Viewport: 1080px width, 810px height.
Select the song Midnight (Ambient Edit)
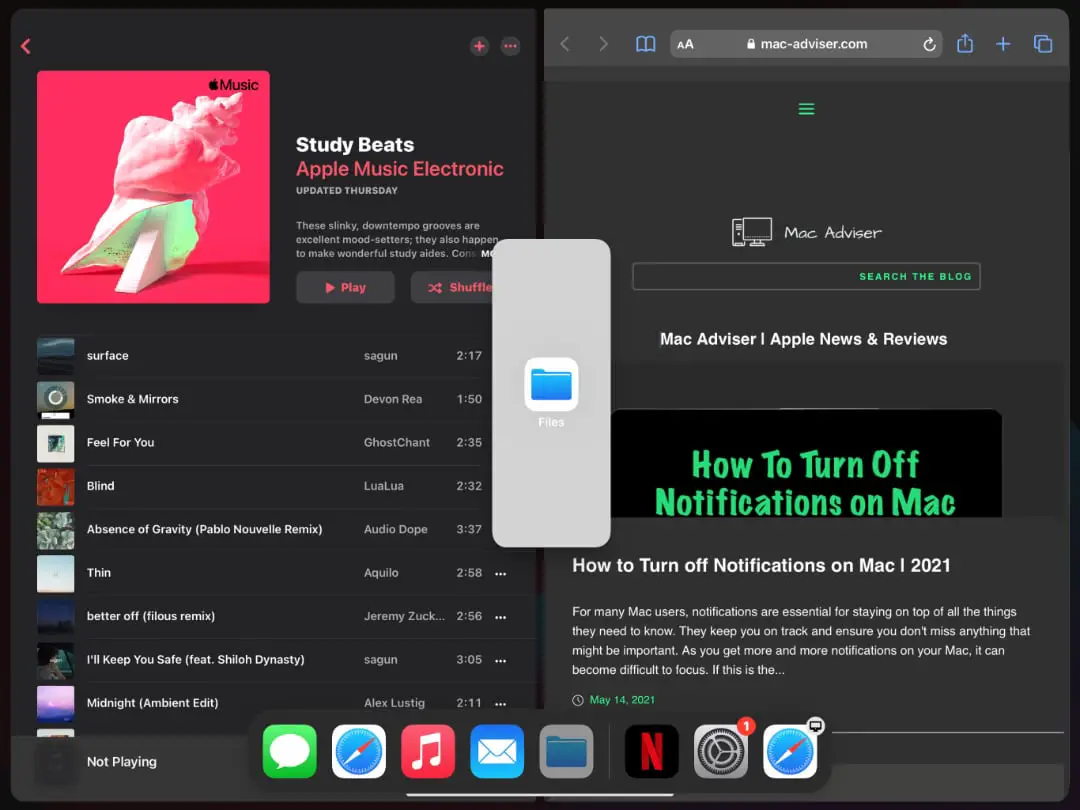274,703
